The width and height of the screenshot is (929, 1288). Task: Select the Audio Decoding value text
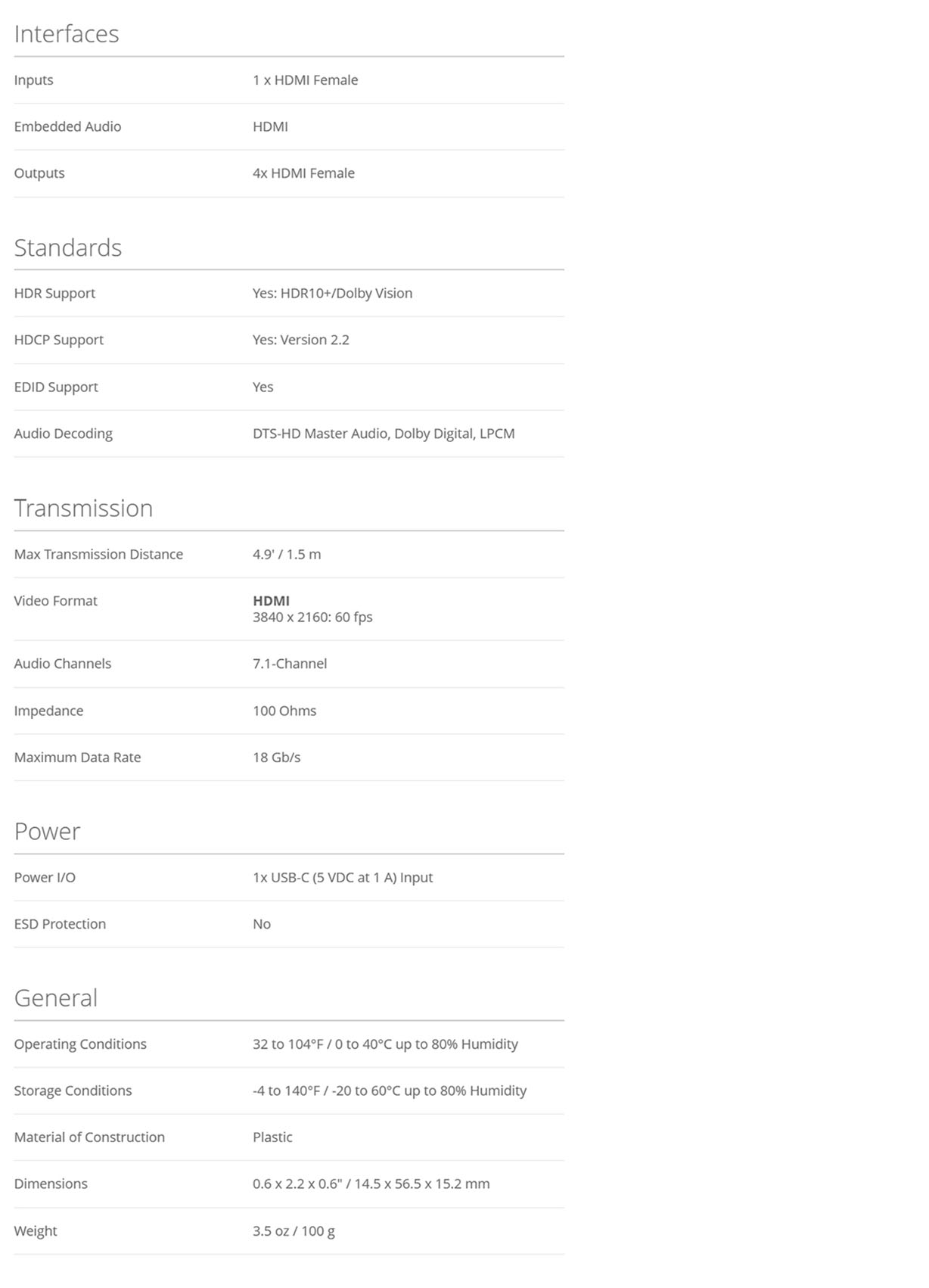tap(384, 434)
